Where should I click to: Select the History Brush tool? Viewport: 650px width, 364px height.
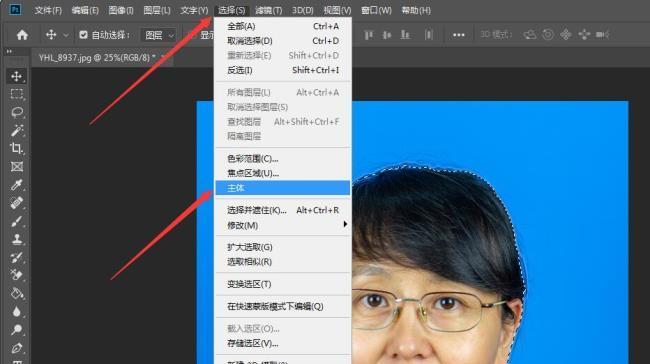click(17, 257)
